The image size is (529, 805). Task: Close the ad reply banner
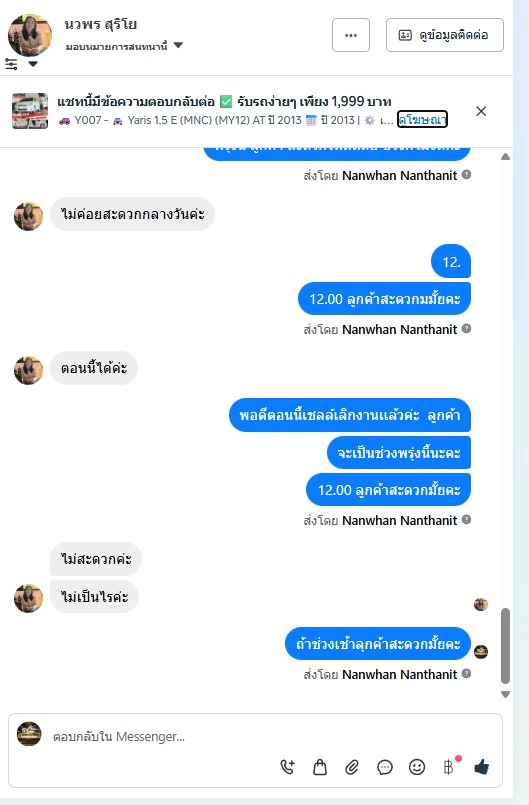tap(481, 111)
